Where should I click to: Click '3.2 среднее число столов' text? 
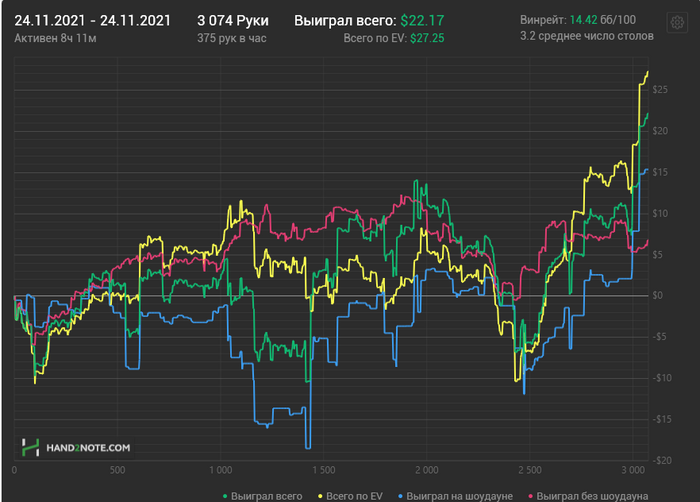[x=587, y=36]
